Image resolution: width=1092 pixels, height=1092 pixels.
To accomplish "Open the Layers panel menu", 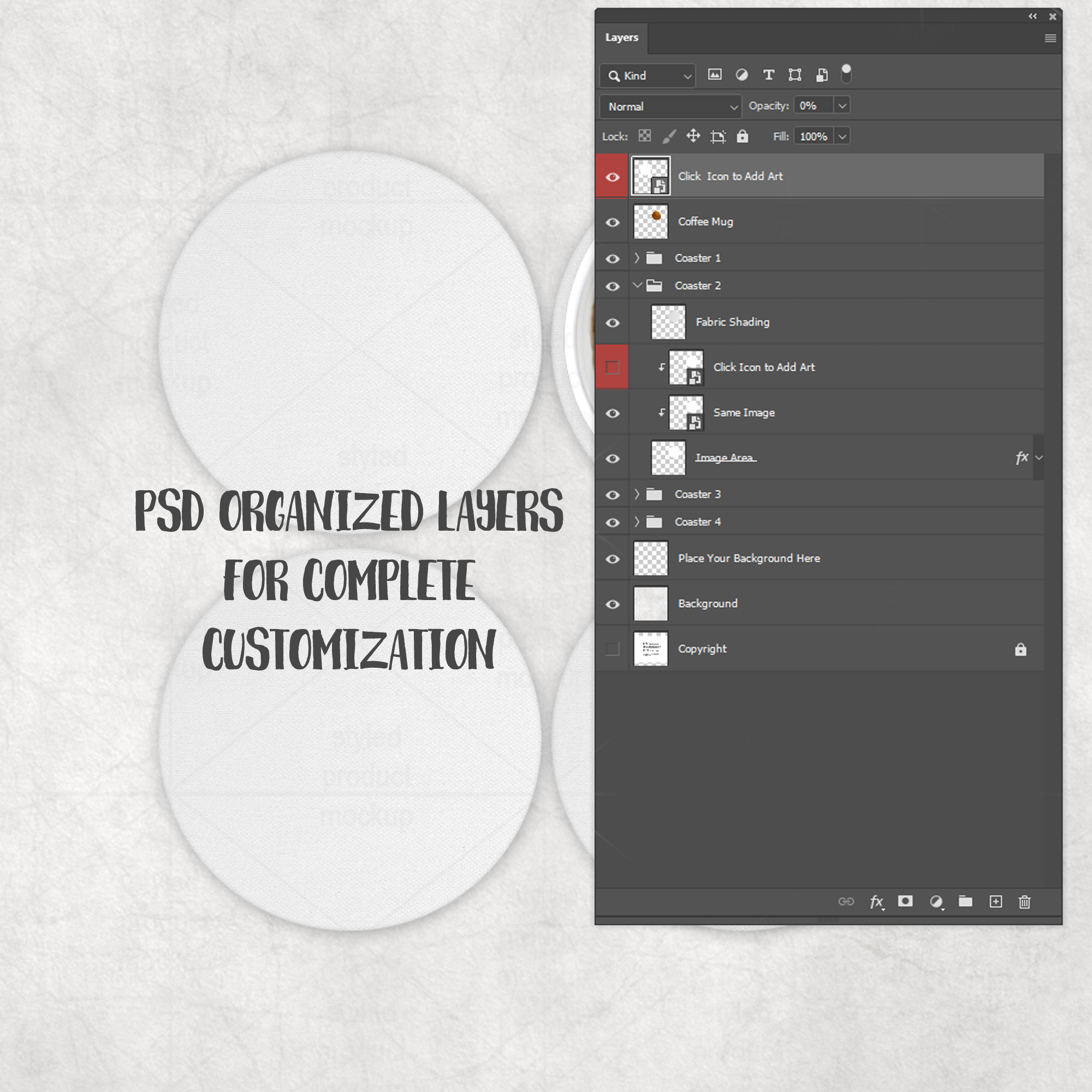I will (1050, 38).
